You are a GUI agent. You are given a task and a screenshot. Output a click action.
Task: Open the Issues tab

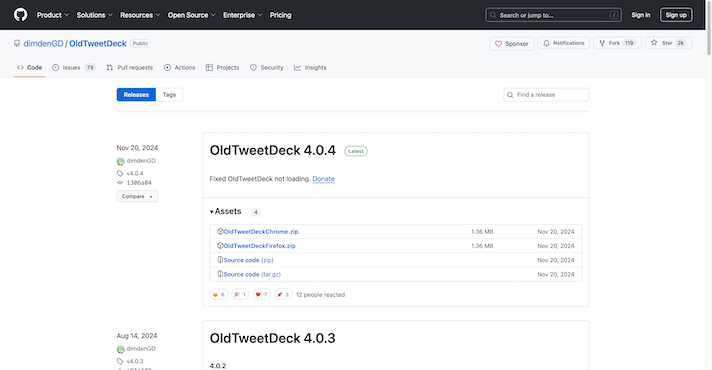[x=74, y=68]
